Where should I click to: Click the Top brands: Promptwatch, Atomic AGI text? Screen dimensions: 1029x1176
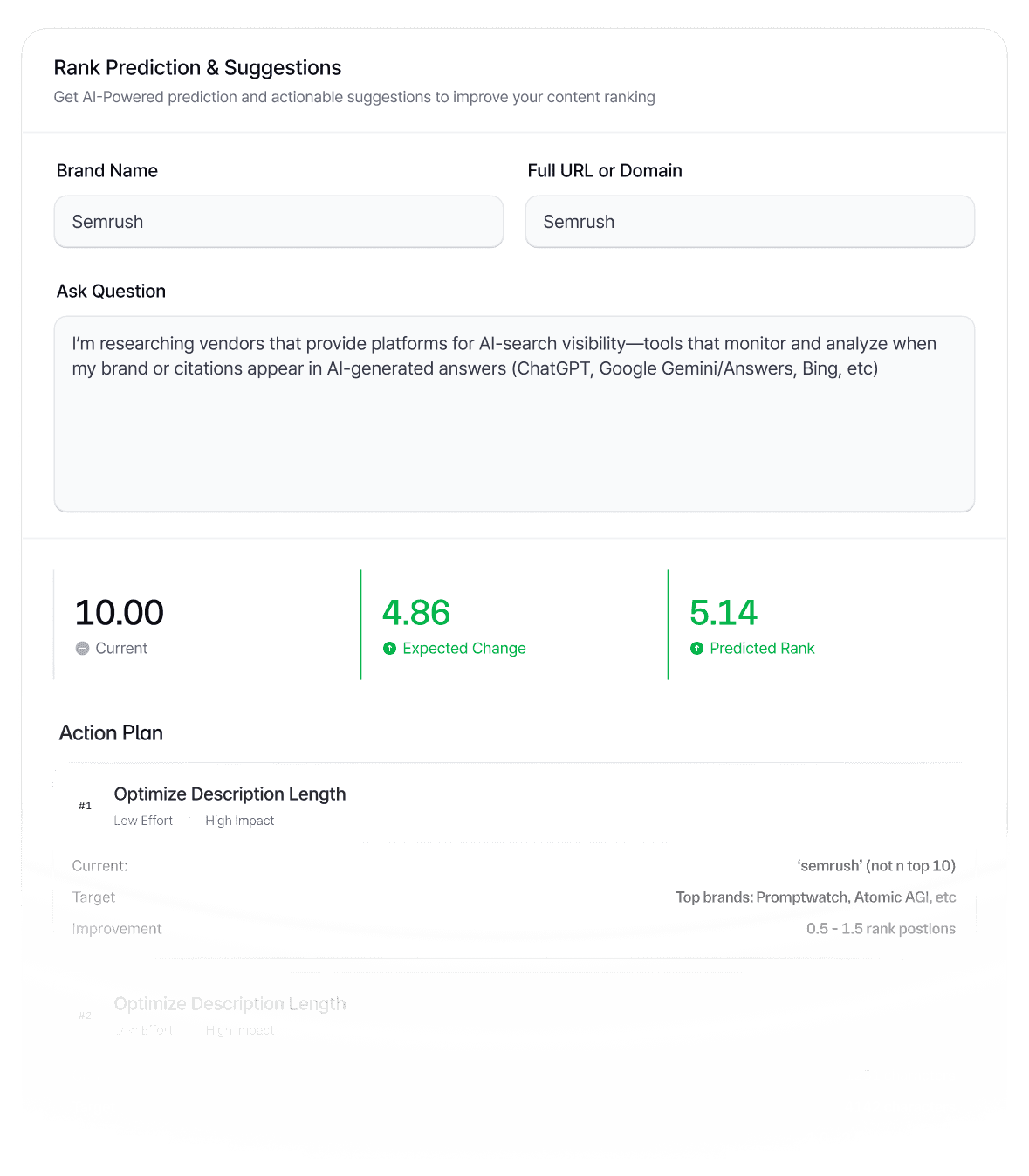816,897
